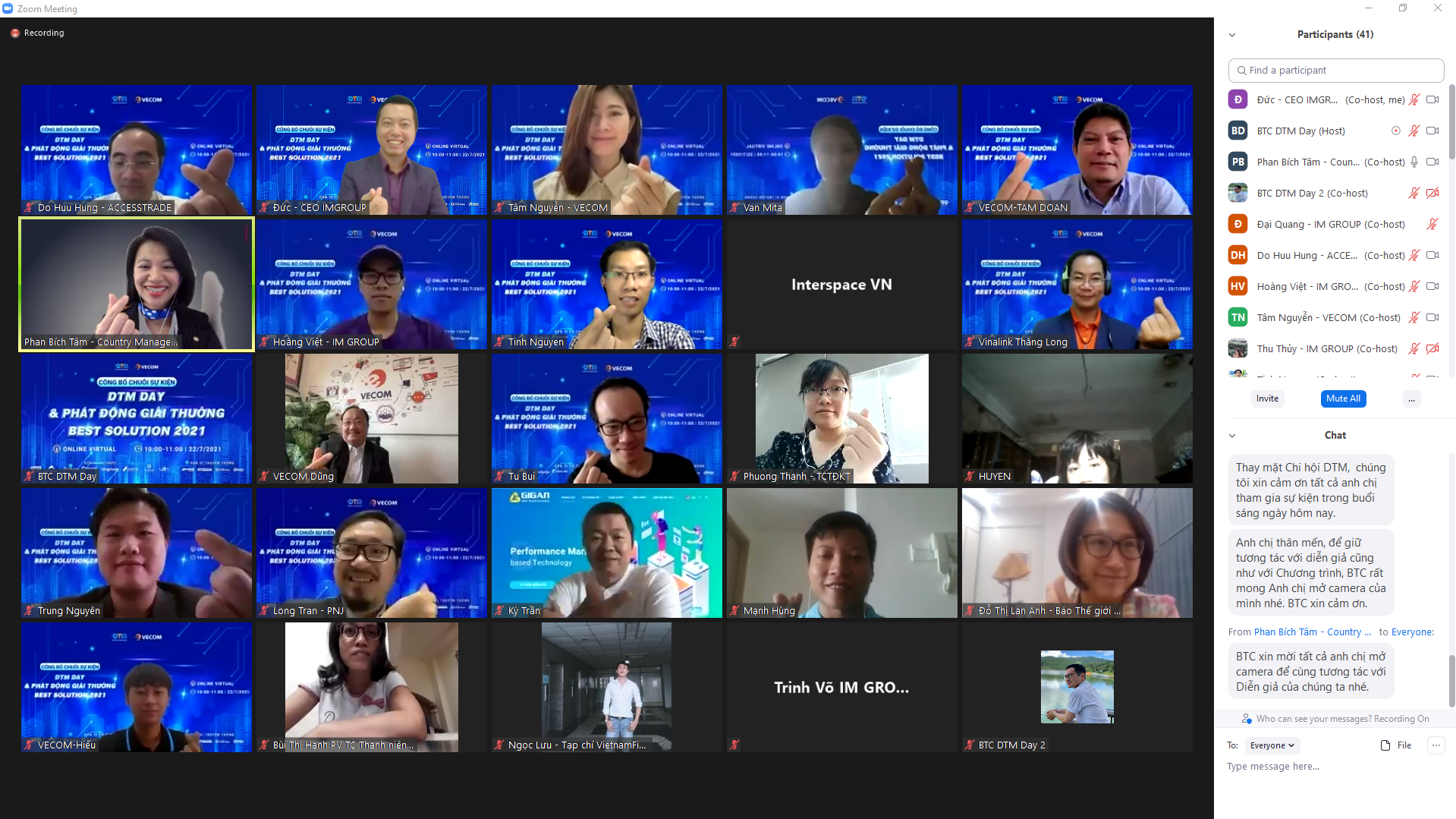This screenshot has width=1456, height=819.
Task: Click the recording status icon beside BTC DTM Day (Host)
Action: click(x=1395, y=131)
